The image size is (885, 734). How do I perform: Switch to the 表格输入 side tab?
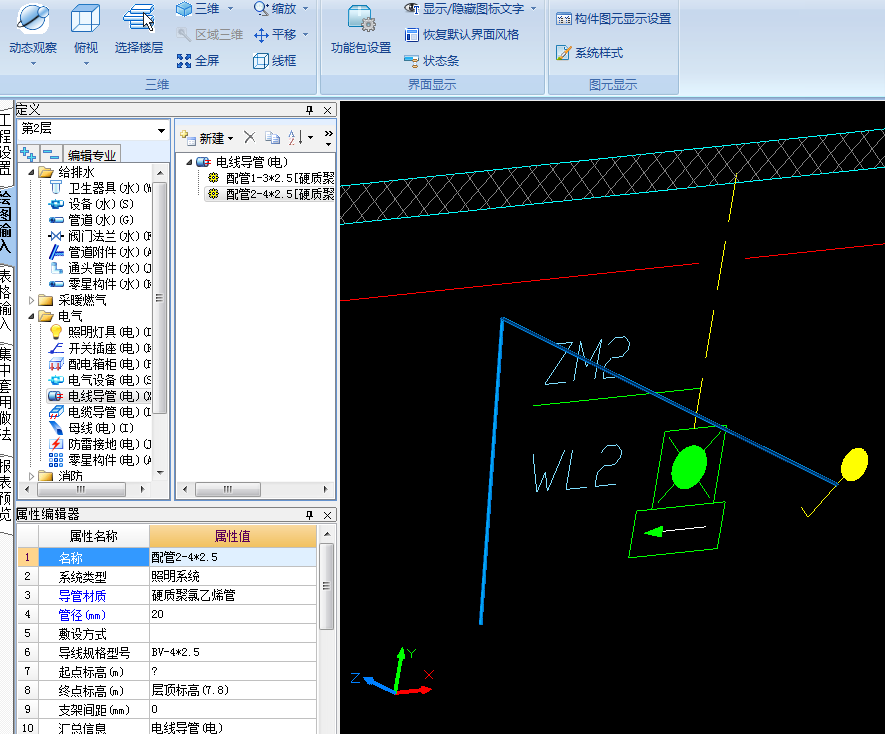click(x=6, y=300)
